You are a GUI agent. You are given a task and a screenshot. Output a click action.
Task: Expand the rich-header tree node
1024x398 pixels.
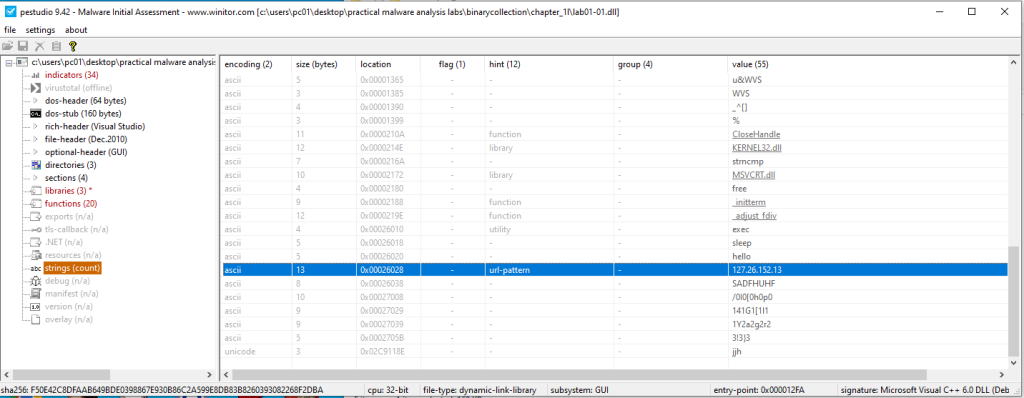35,126
